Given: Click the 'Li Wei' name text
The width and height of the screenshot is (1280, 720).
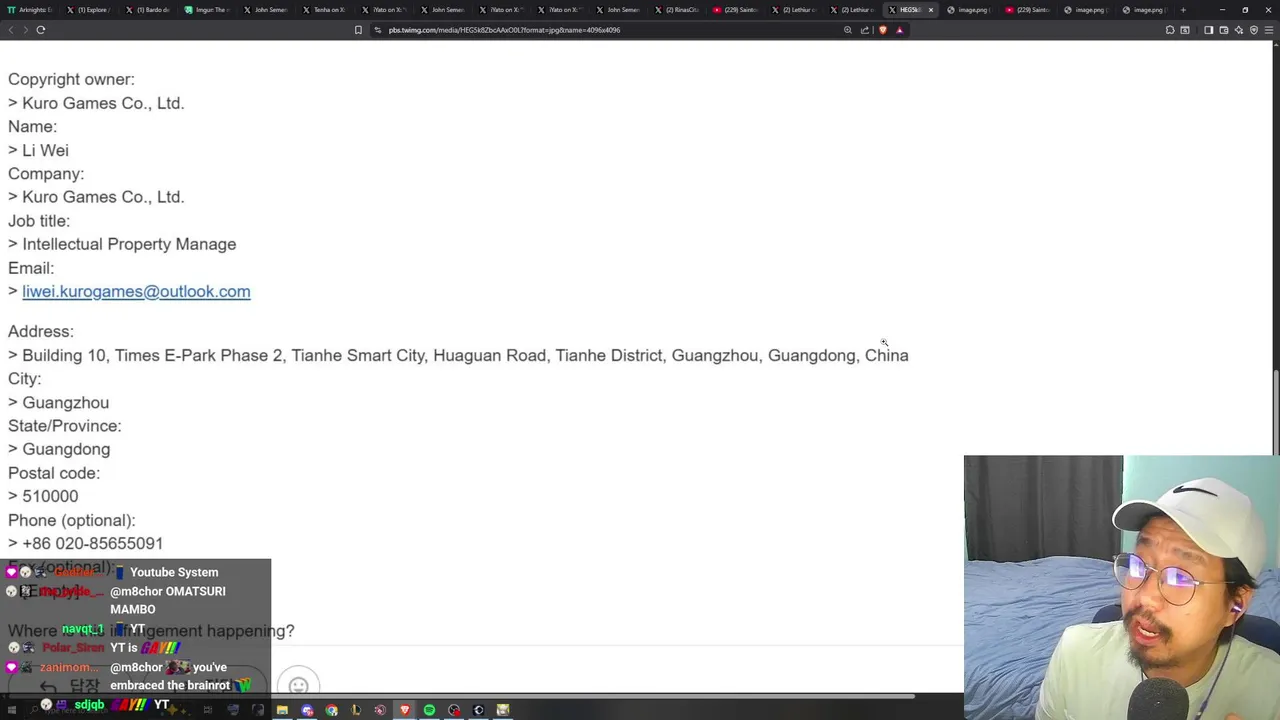Looking at the screenshot, I should pyautogui.click(x=45, y=150).
